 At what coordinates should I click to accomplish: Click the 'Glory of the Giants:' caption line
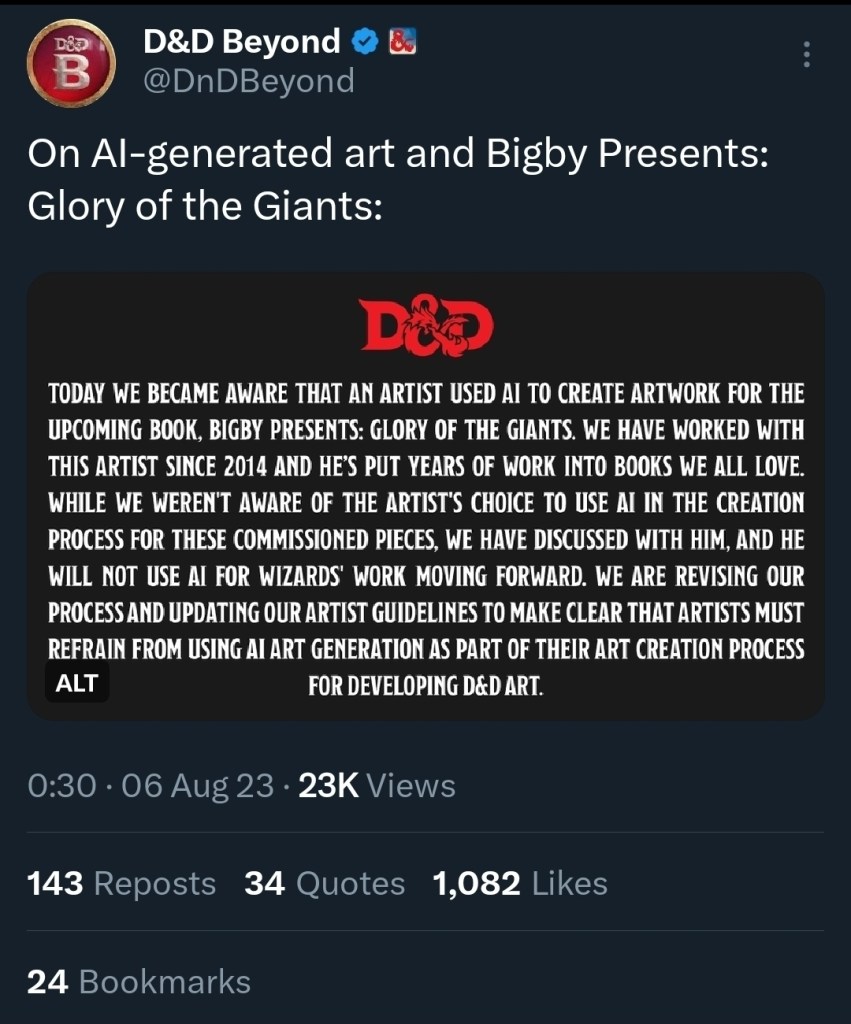[x=204, y=207]
